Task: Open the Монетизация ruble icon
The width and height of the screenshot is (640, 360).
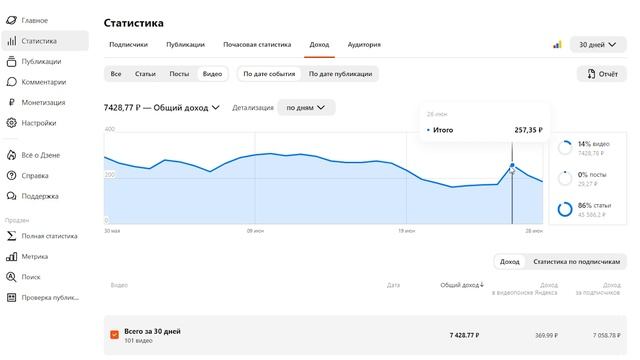Action: click(x=11, y=102)
